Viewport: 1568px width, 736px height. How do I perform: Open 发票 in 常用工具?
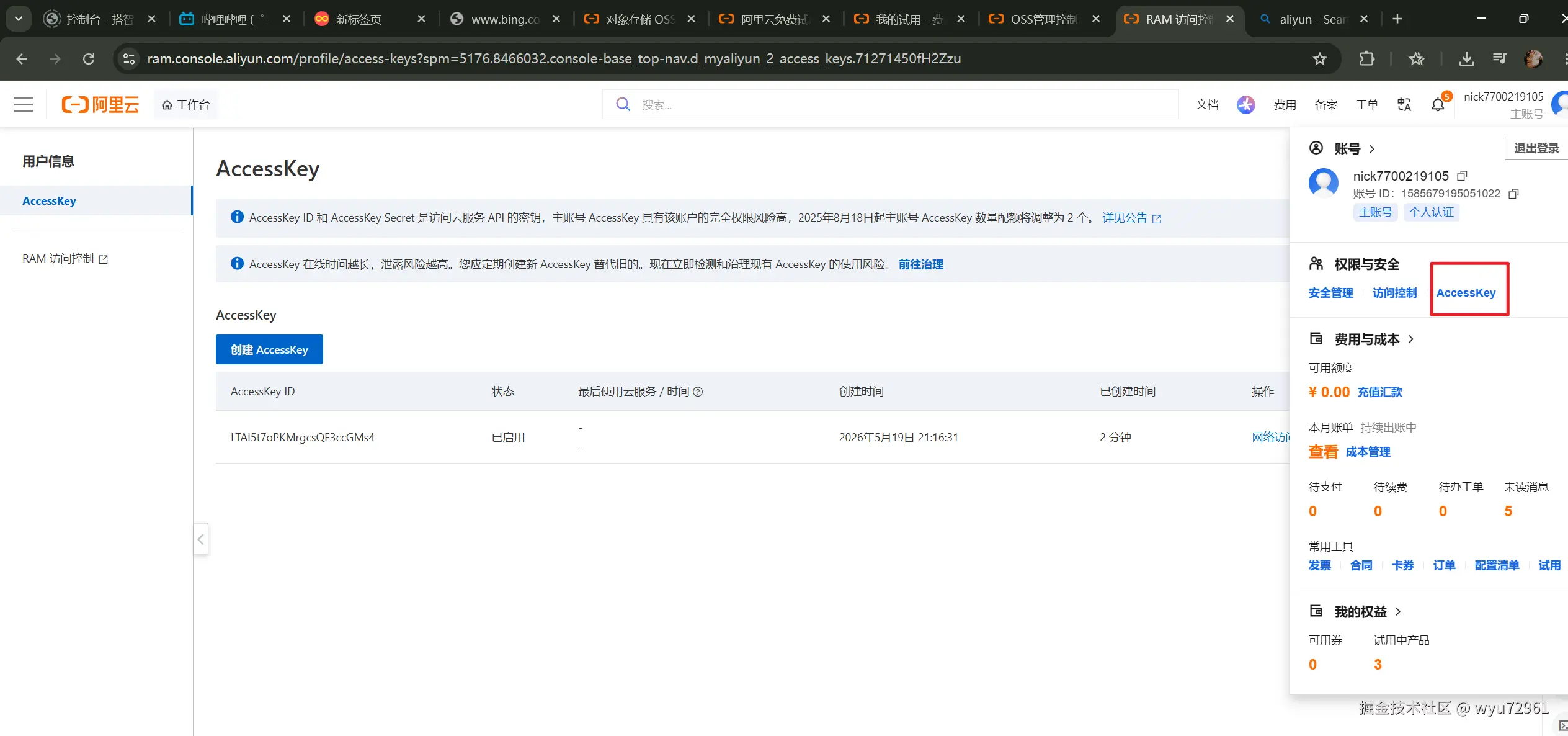coord(1319,565)
